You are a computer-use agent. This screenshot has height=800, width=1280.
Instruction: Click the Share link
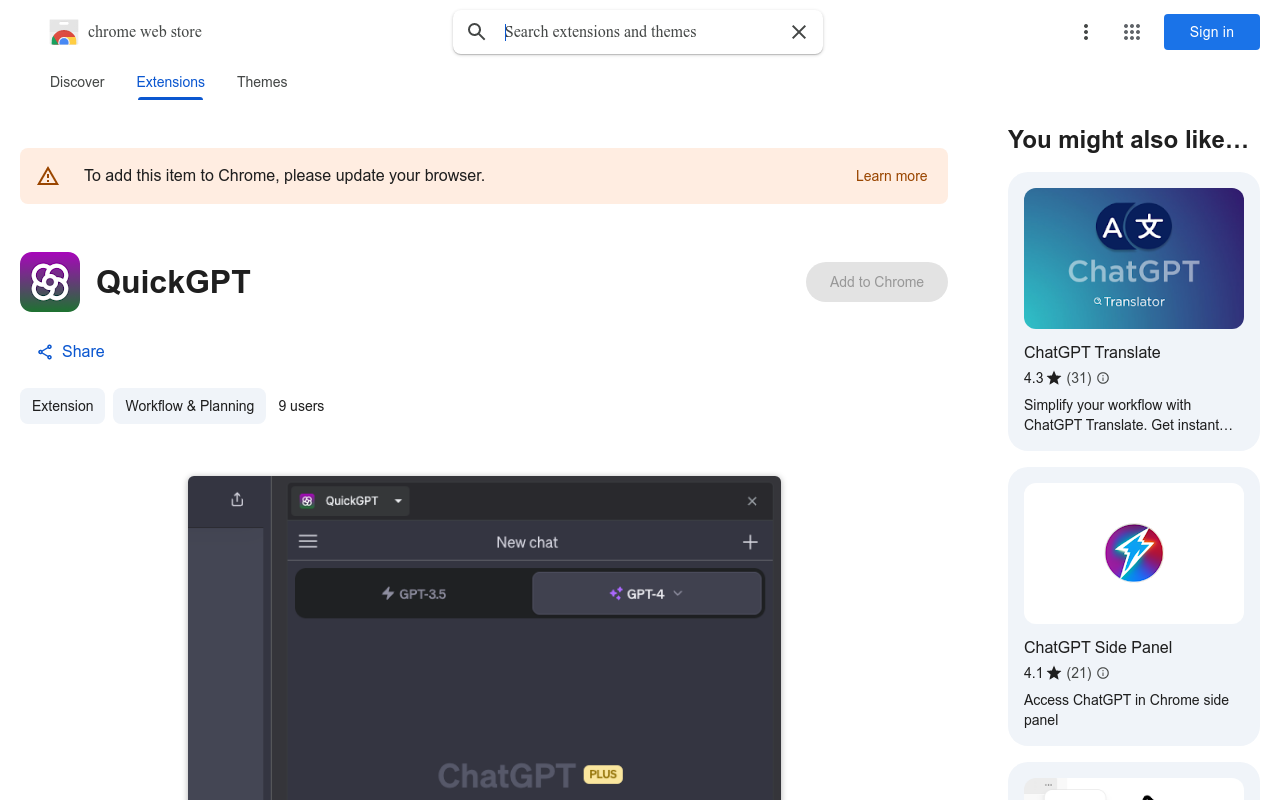(83, 352)
